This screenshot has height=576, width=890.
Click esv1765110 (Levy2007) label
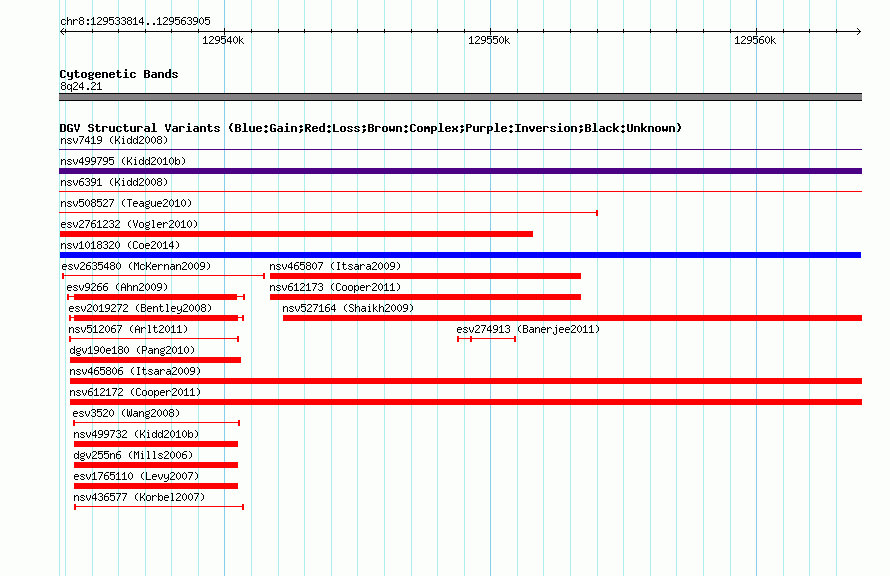[136, 476]
